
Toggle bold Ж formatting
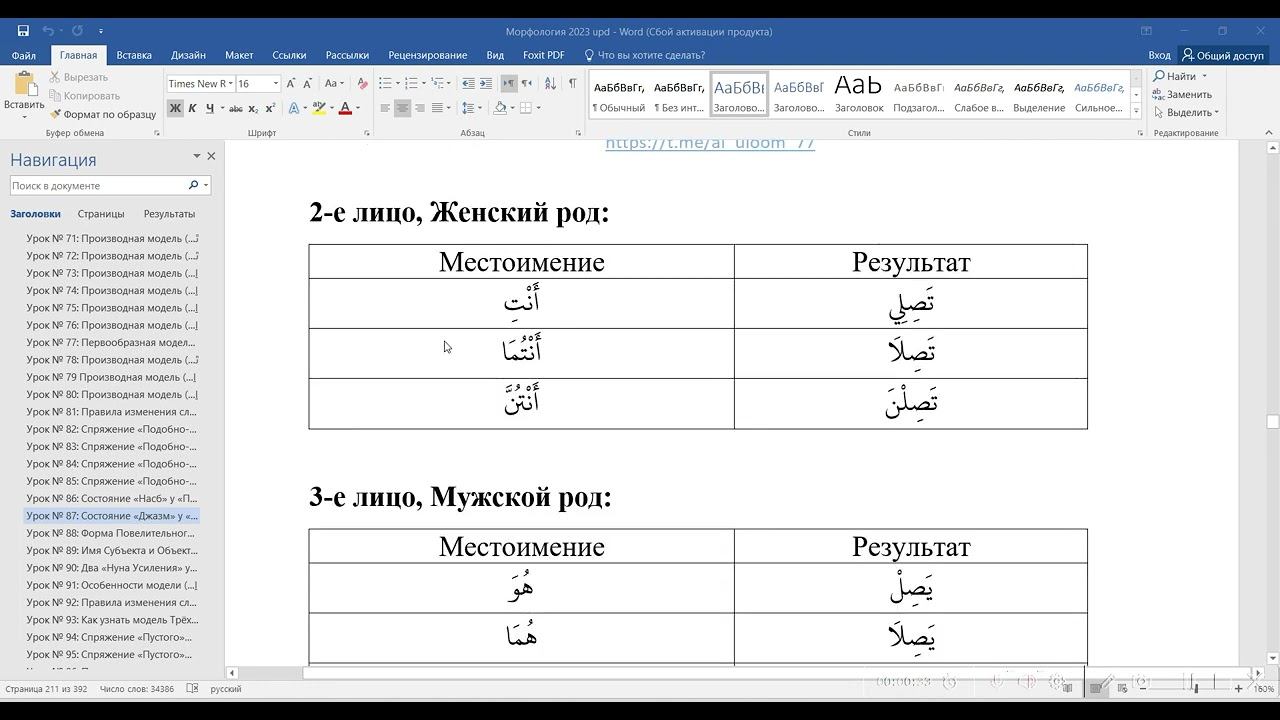coord(175,108)
